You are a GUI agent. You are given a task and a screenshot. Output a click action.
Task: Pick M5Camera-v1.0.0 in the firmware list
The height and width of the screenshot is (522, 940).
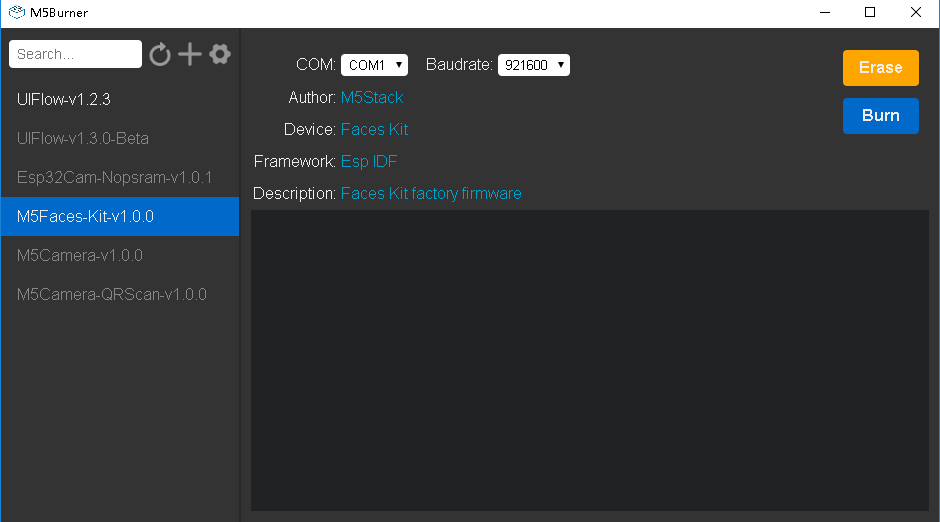80,255
